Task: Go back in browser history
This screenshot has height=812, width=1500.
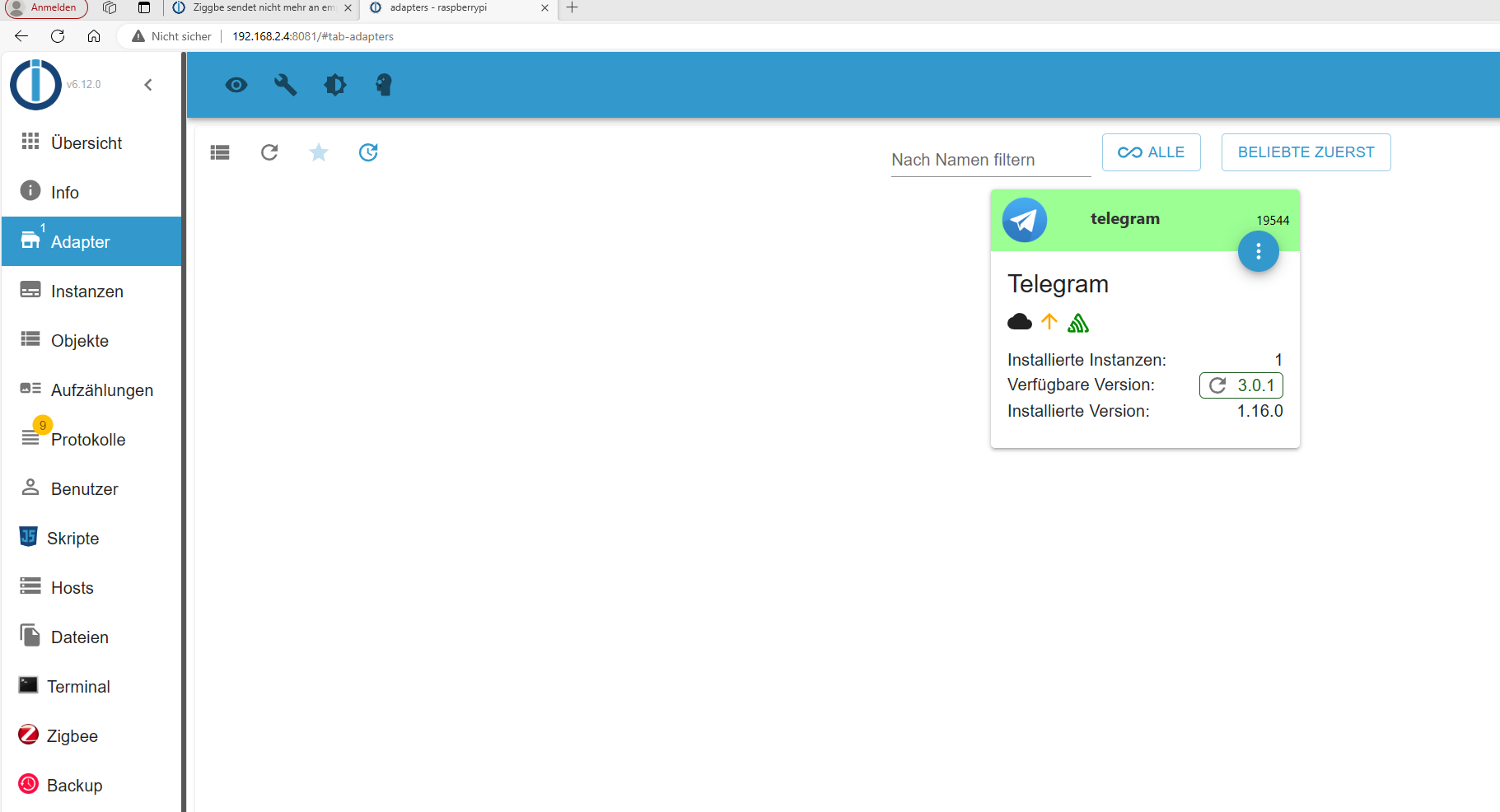Action: pos(21,36)
